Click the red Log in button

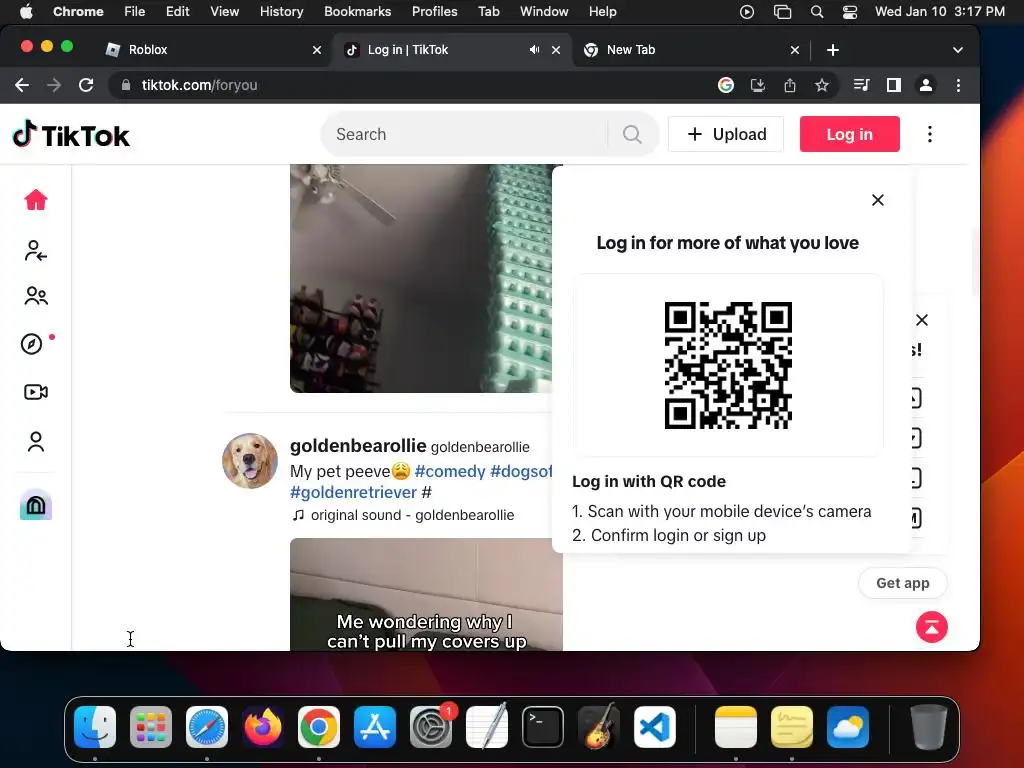click(850, 134)
